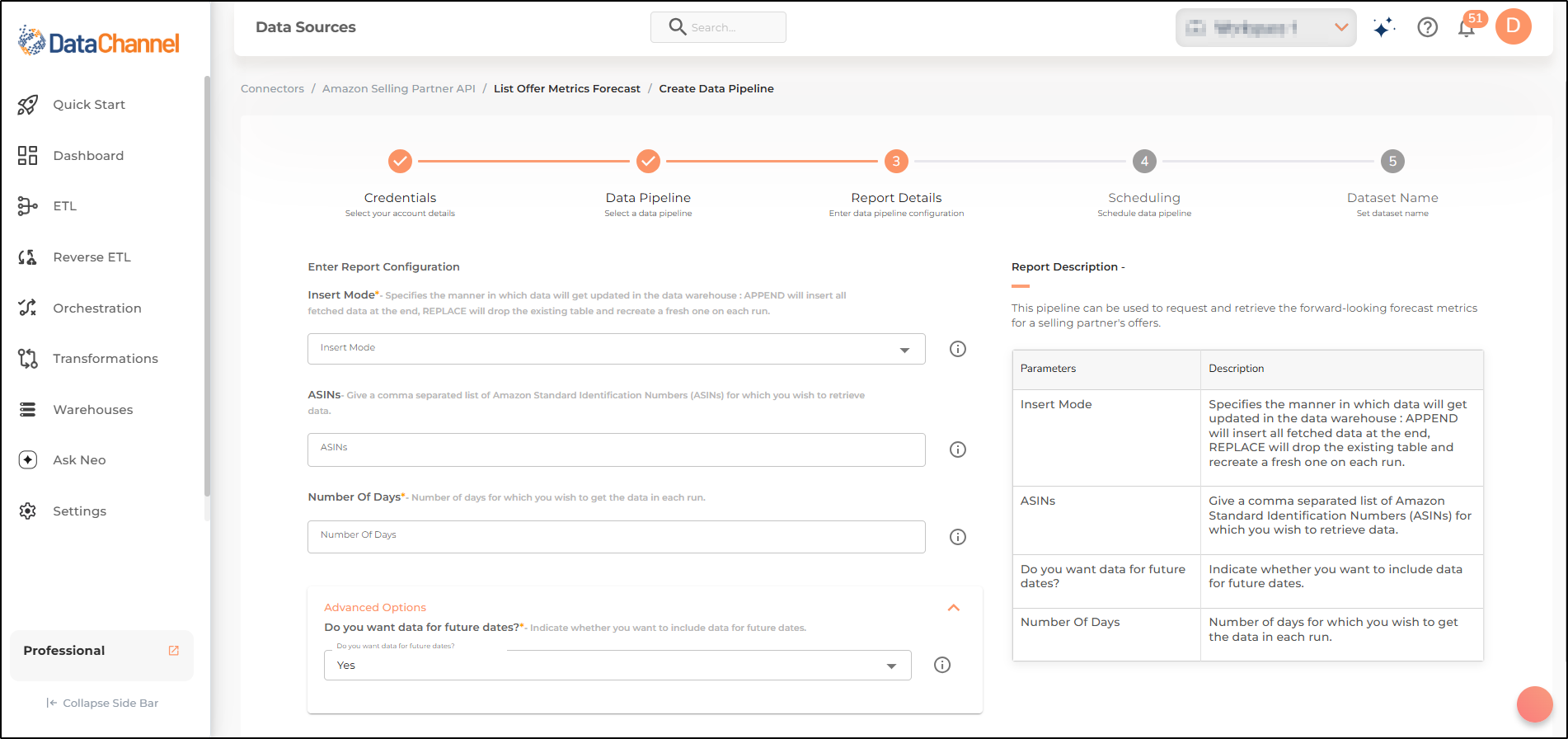
Task: Click Report Description heading
Action: click(x=1068, y=267)
